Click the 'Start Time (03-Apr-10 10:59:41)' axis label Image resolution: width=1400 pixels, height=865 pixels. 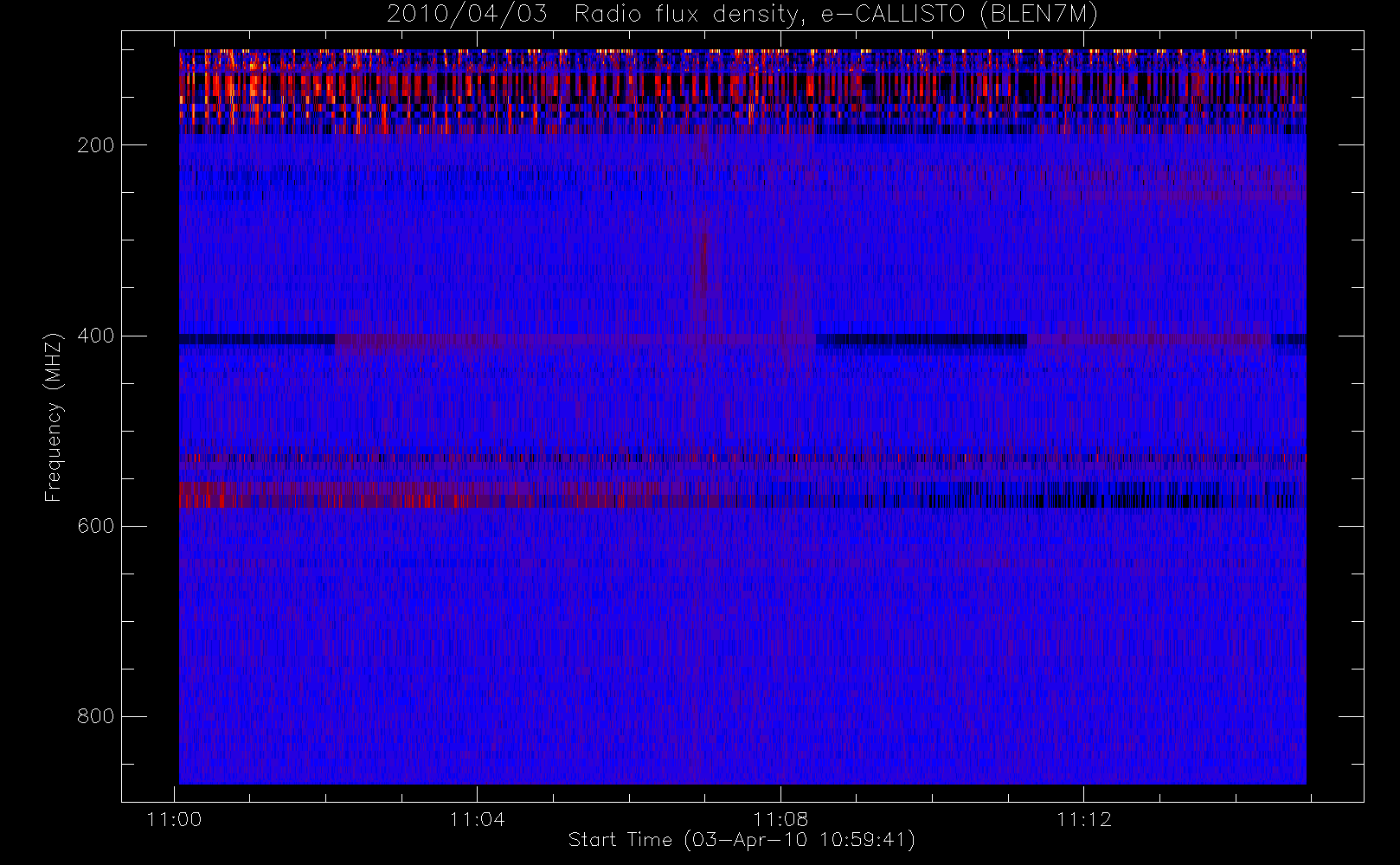click(742, 840)
